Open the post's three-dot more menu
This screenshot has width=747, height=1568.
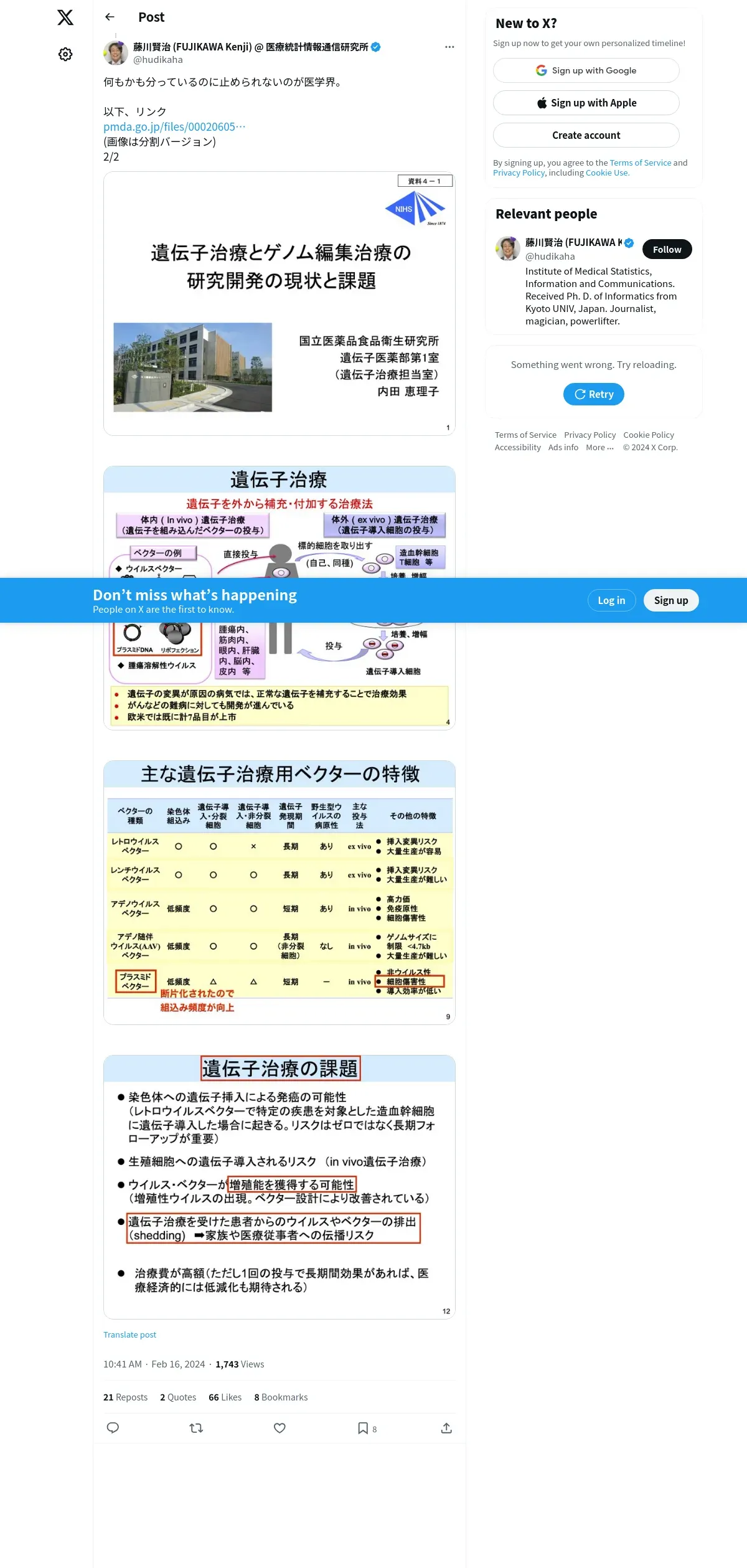click(x=449, y=47)
